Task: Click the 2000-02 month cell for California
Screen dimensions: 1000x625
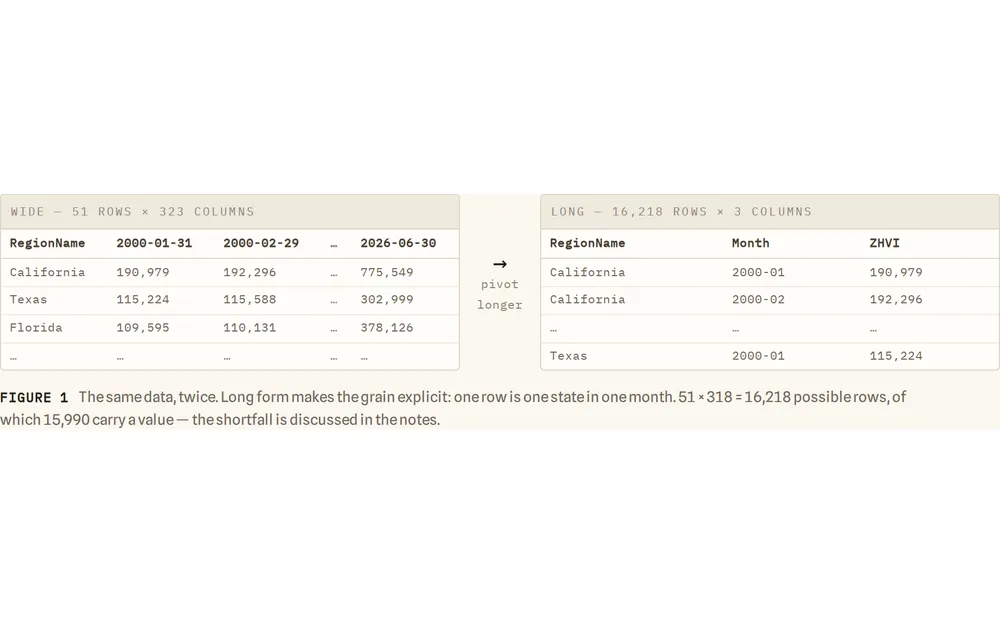Action: click(758, 300)
